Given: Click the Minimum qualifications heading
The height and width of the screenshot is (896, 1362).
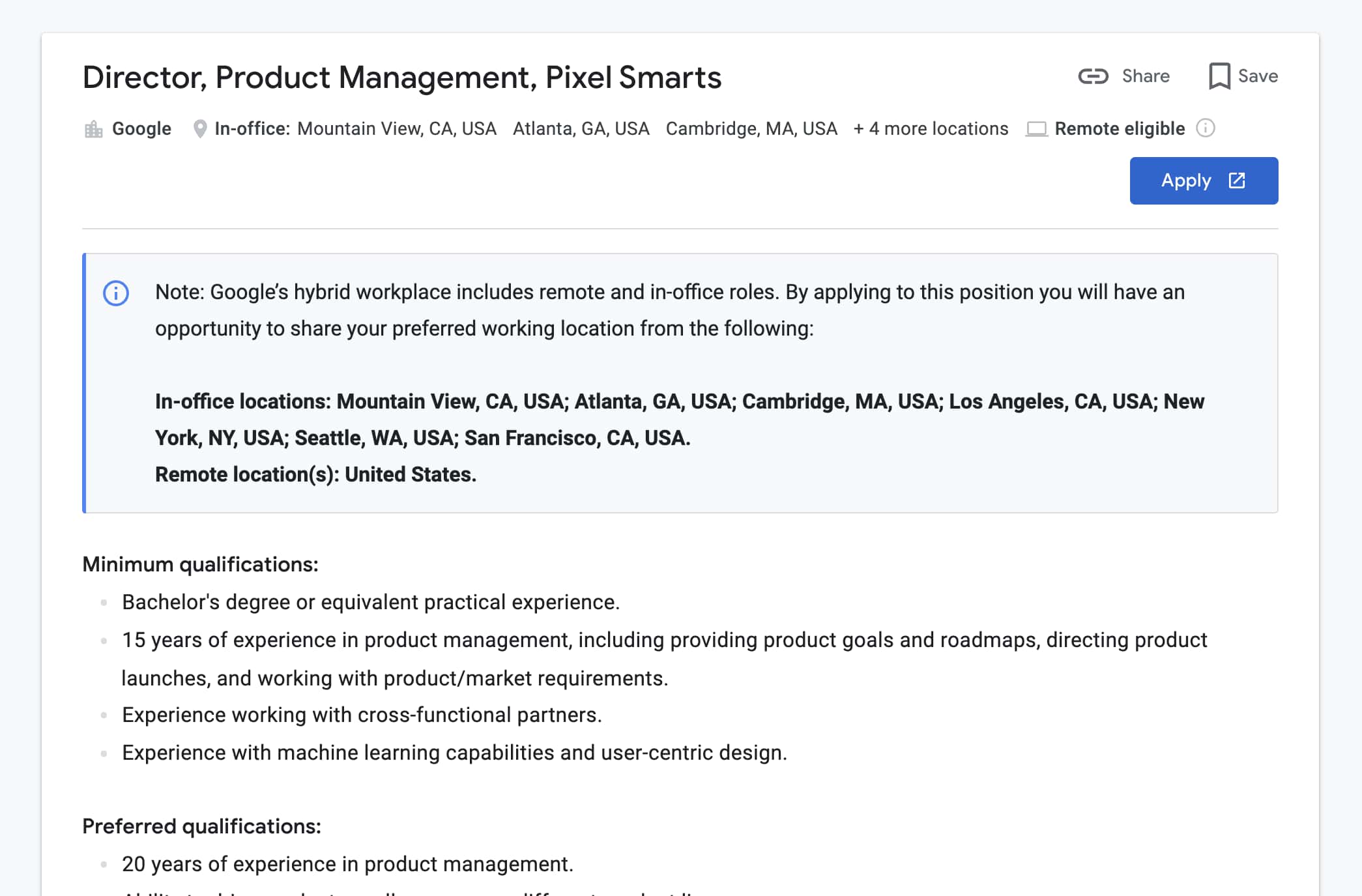Looking at the screenshot, I should (200, 564).
